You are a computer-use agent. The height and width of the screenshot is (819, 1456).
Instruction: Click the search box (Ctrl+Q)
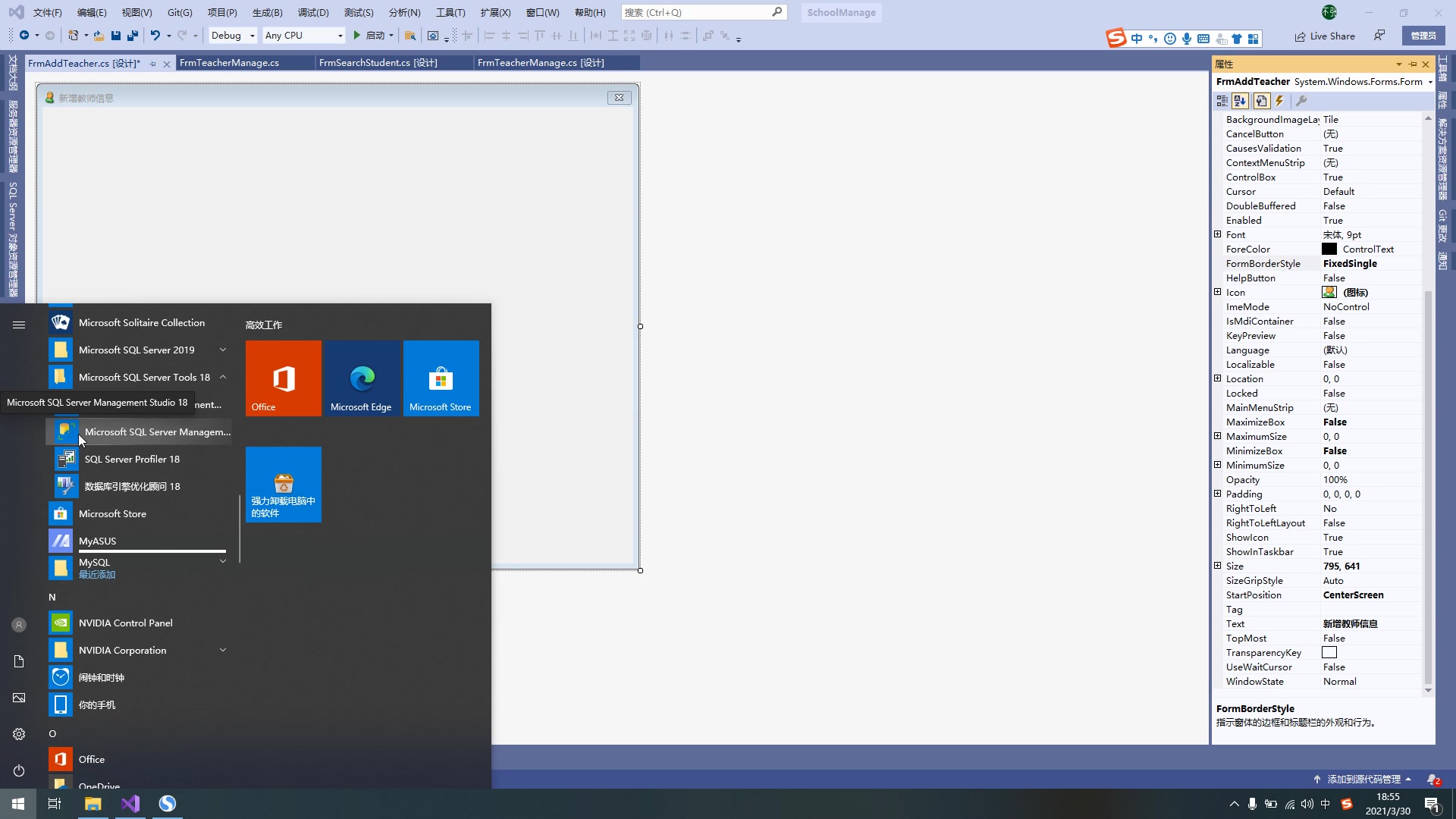pyautogui.click(x=696, y=12)
